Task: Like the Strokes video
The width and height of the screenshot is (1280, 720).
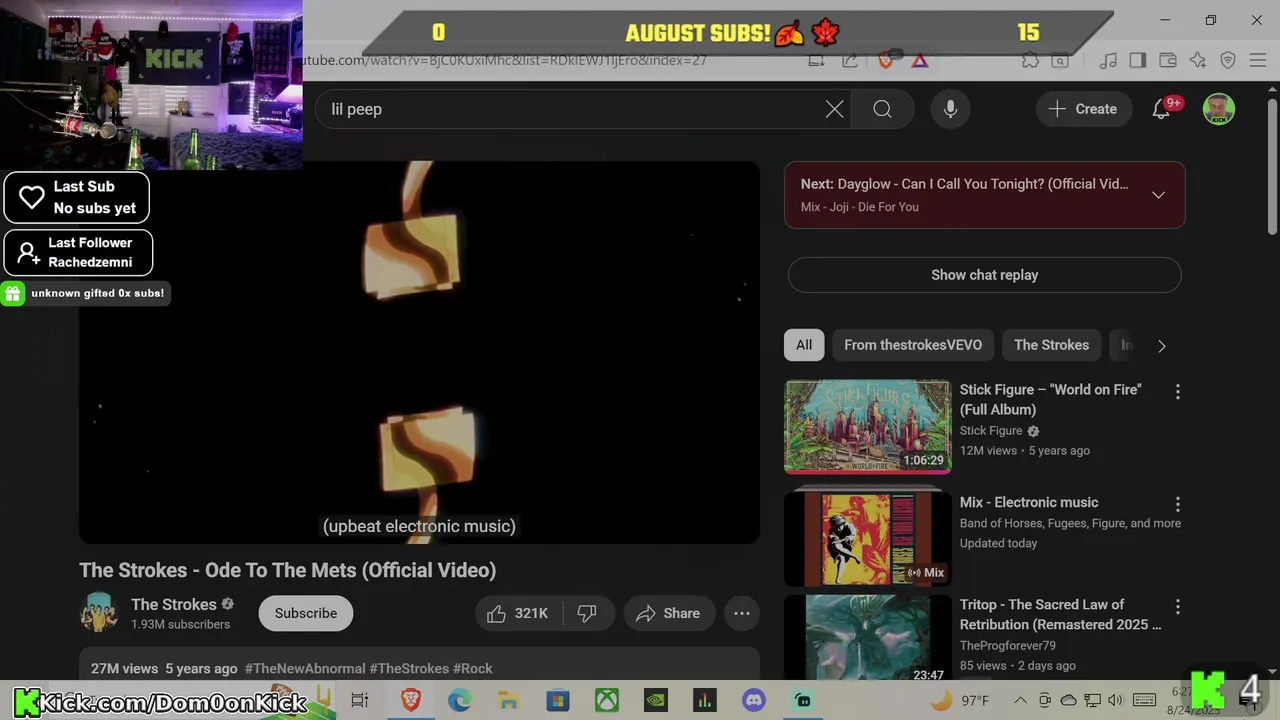Action: point(518,613)
